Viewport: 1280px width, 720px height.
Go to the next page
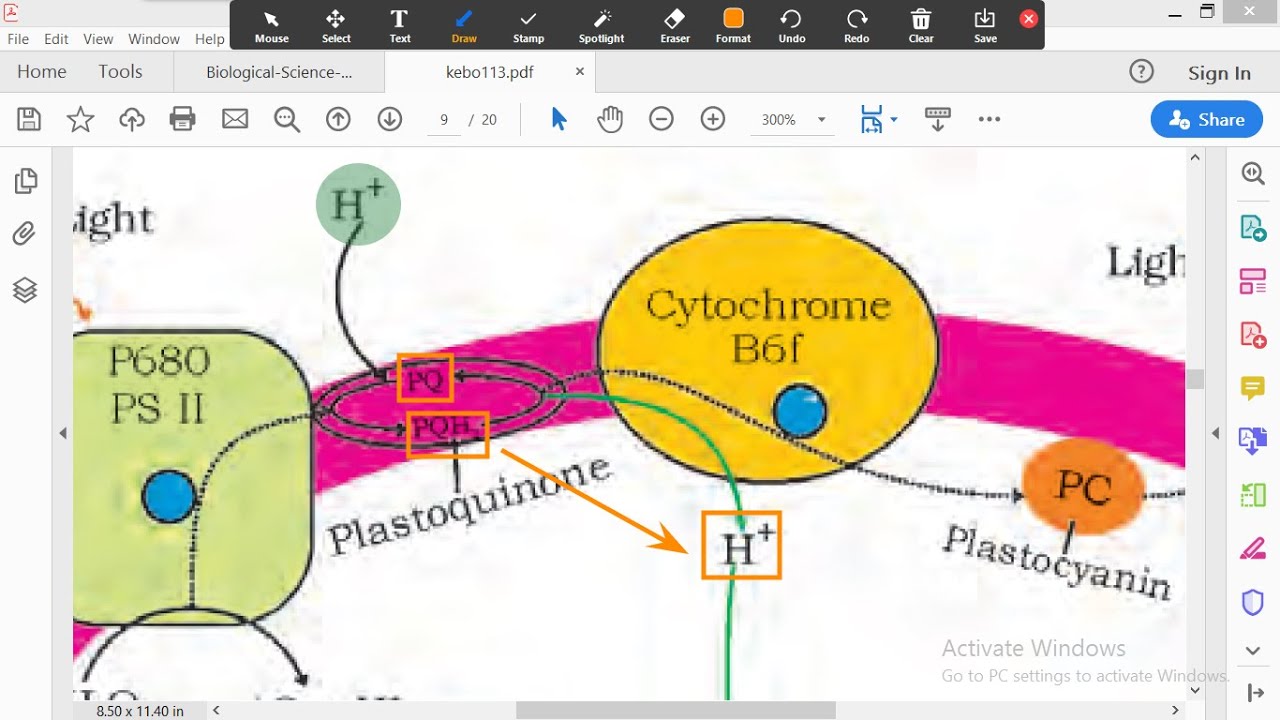pyautogui.click(x=390, y=120)
